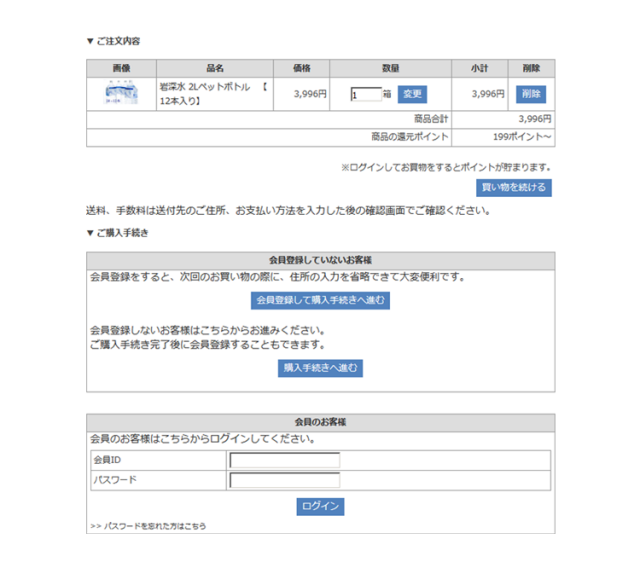Viewport: 640px width, 568px height.
Task: Focus the quantity input field
Action: [366, 95]
